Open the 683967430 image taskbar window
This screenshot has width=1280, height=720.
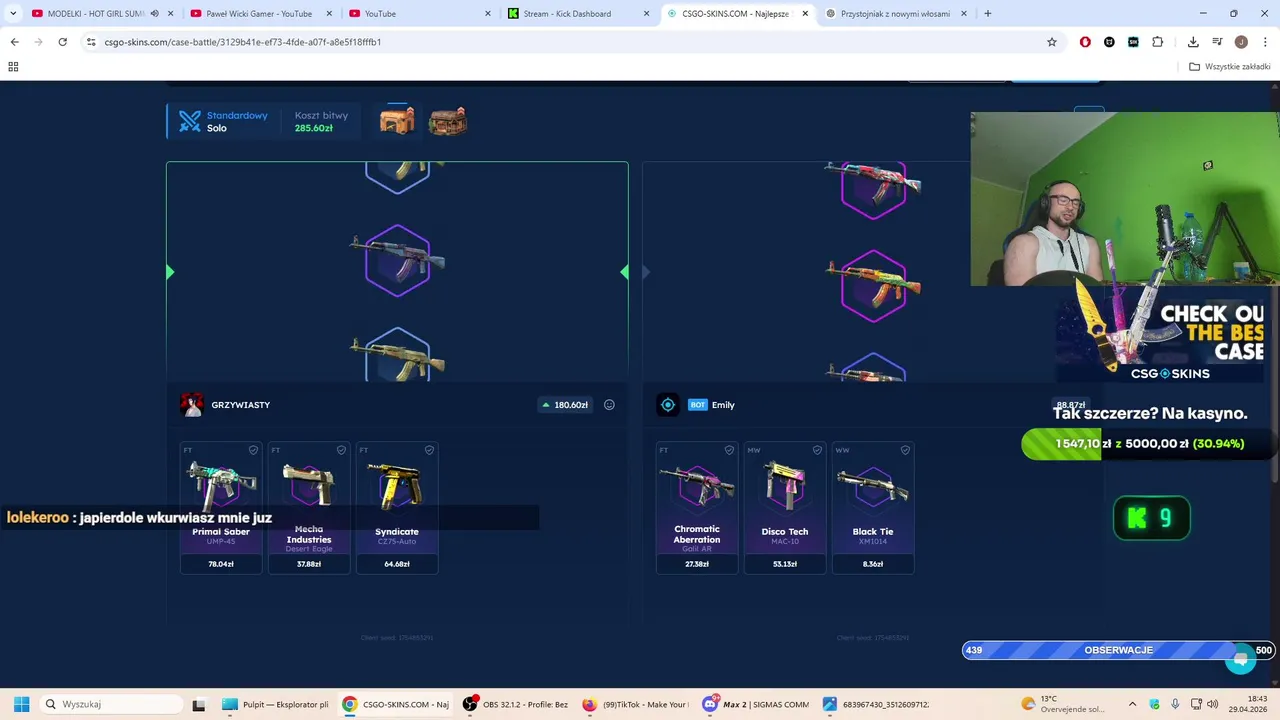point(876,704)
